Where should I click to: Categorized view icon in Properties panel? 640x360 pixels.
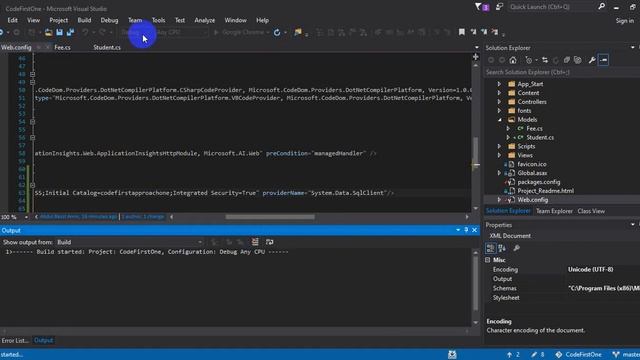(x=491, y=248)
